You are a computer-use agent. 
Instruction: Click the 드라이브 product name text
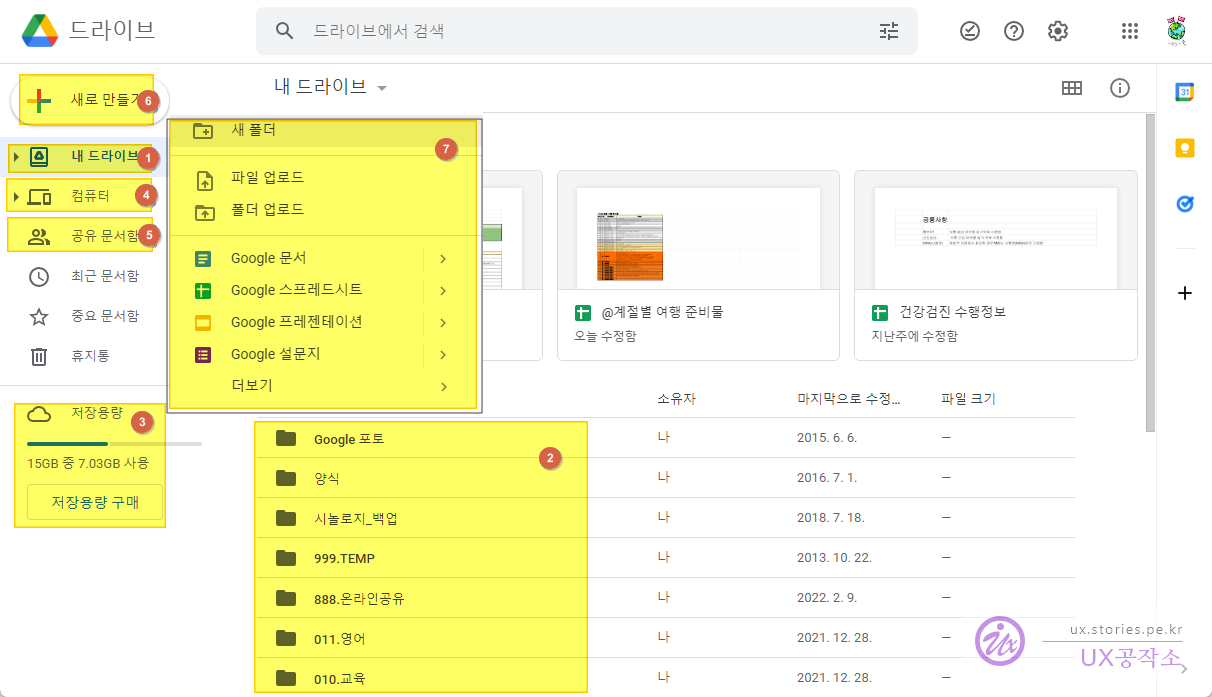coord(112,30)
